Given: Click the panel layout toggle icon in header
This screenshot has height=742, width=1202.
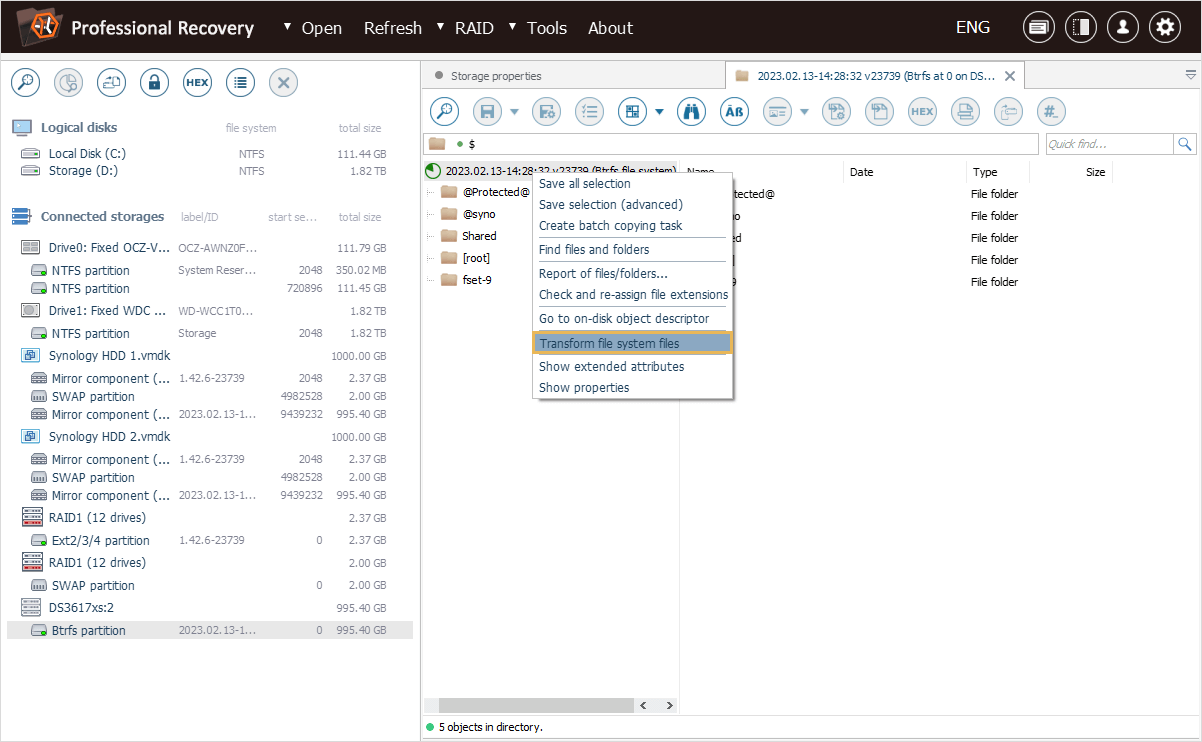Looking at the screenshot, I should pos(1081,28).
